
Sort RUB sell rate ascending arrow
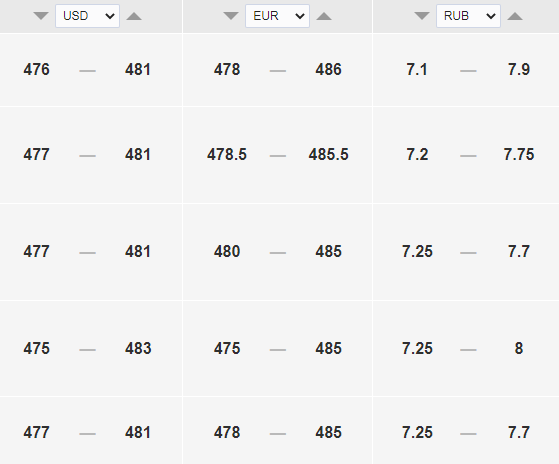515,16
